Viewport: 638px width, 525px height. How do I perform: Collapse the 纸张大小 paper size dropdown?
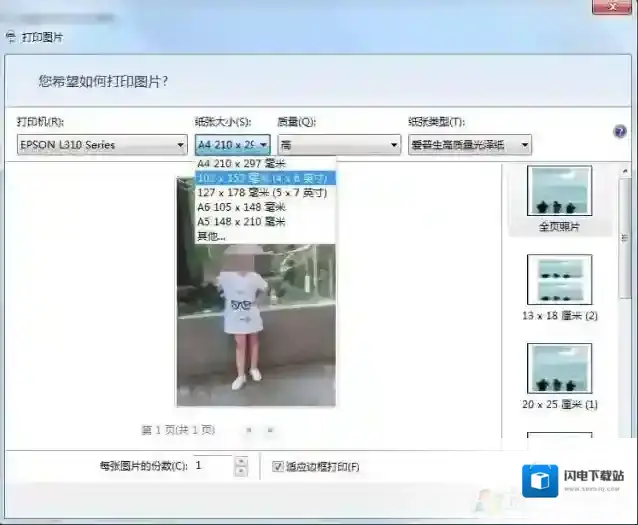[262, 145]
